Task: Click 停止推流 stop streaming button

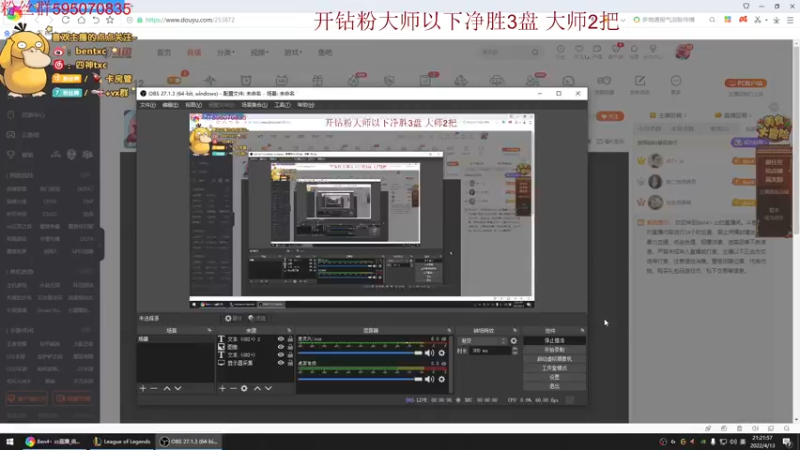Action: coord(554,340)
